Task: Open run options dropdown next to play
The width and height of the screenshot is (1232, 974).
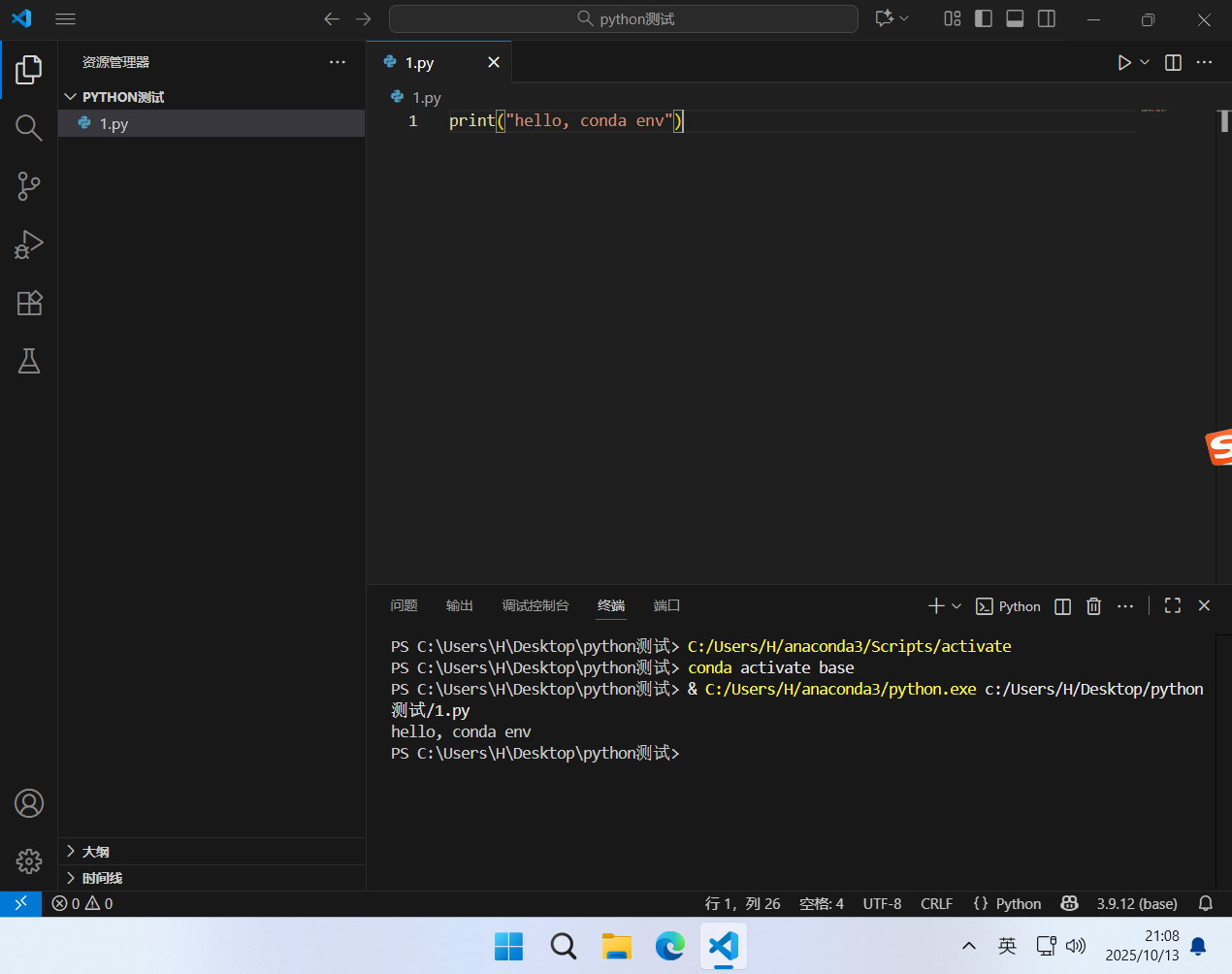Action: point(1145,62)
